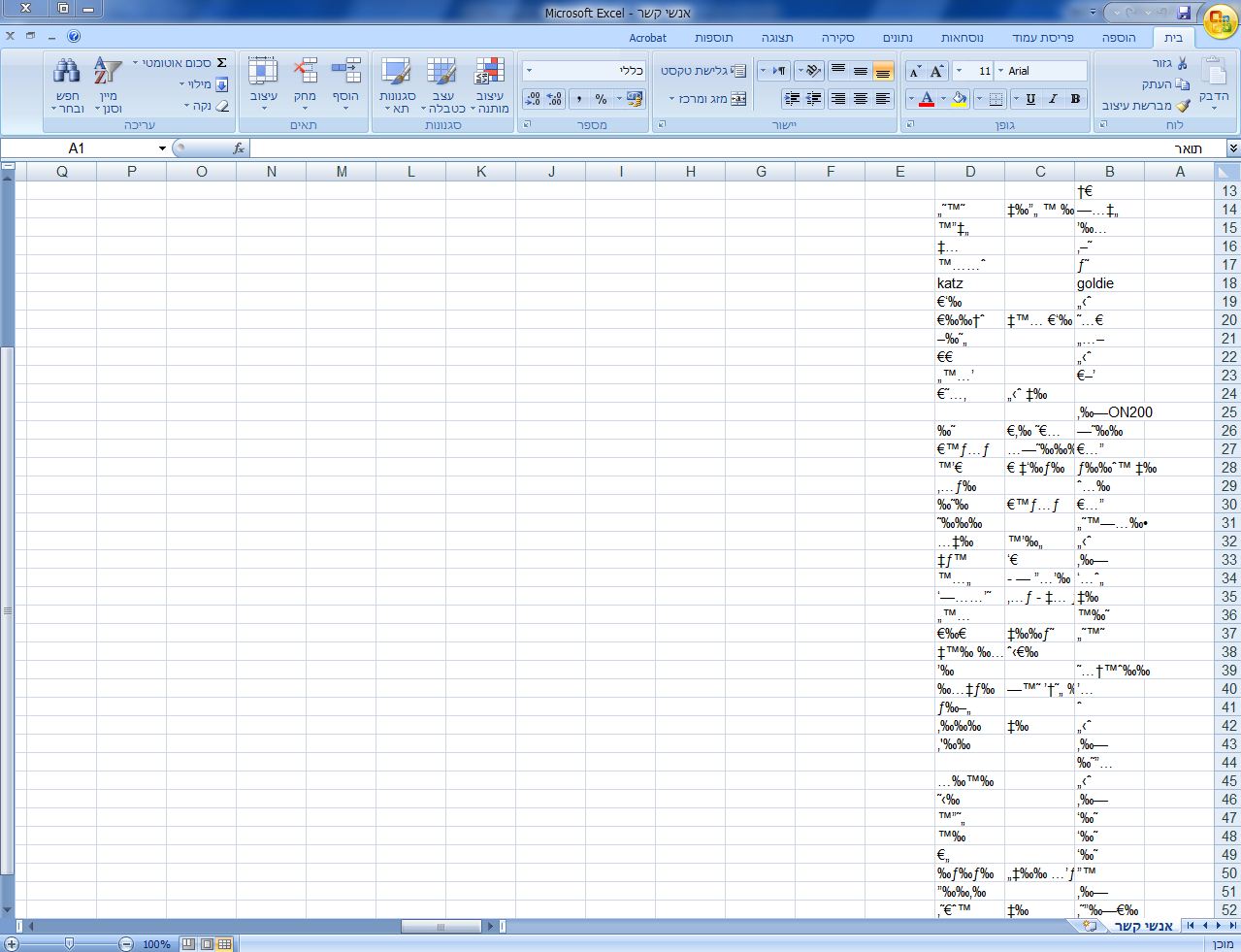Click the Insert cells (הוסף) icon

pyautogui.click(x=345, y=71)
